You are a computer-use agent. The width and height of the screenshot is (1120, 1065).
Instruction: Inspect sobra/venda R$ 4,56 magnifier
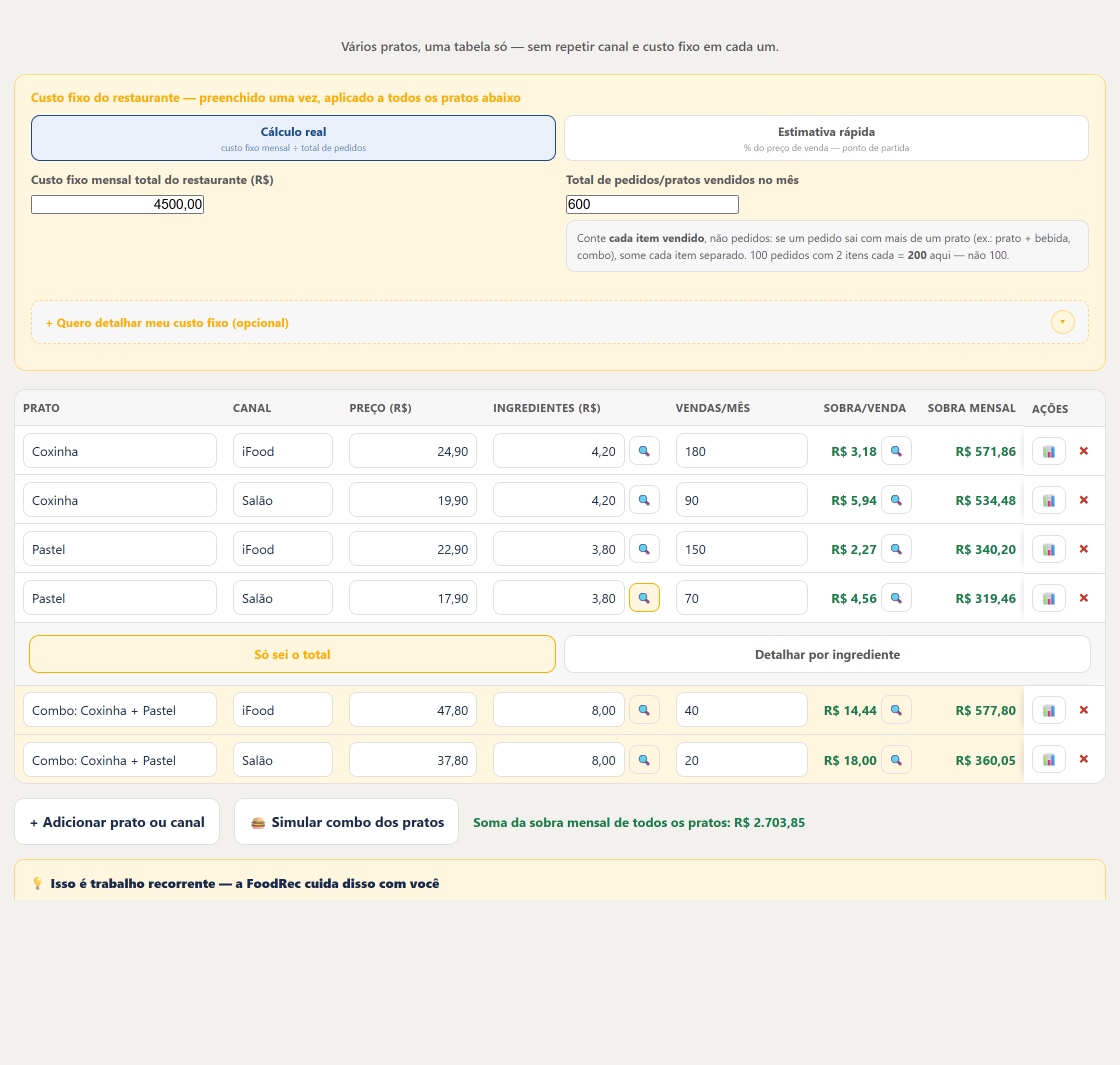click(896, 598)
